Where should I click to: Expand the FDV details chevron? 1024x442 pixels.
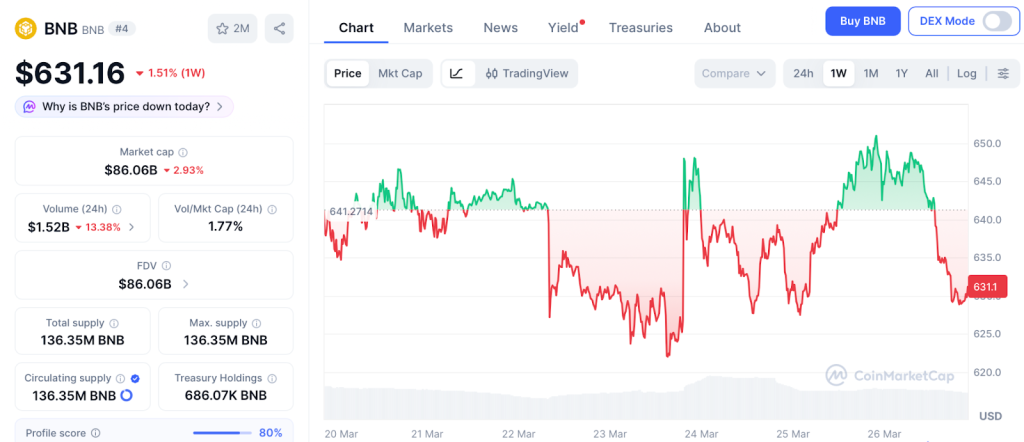(x=185, y=284)
